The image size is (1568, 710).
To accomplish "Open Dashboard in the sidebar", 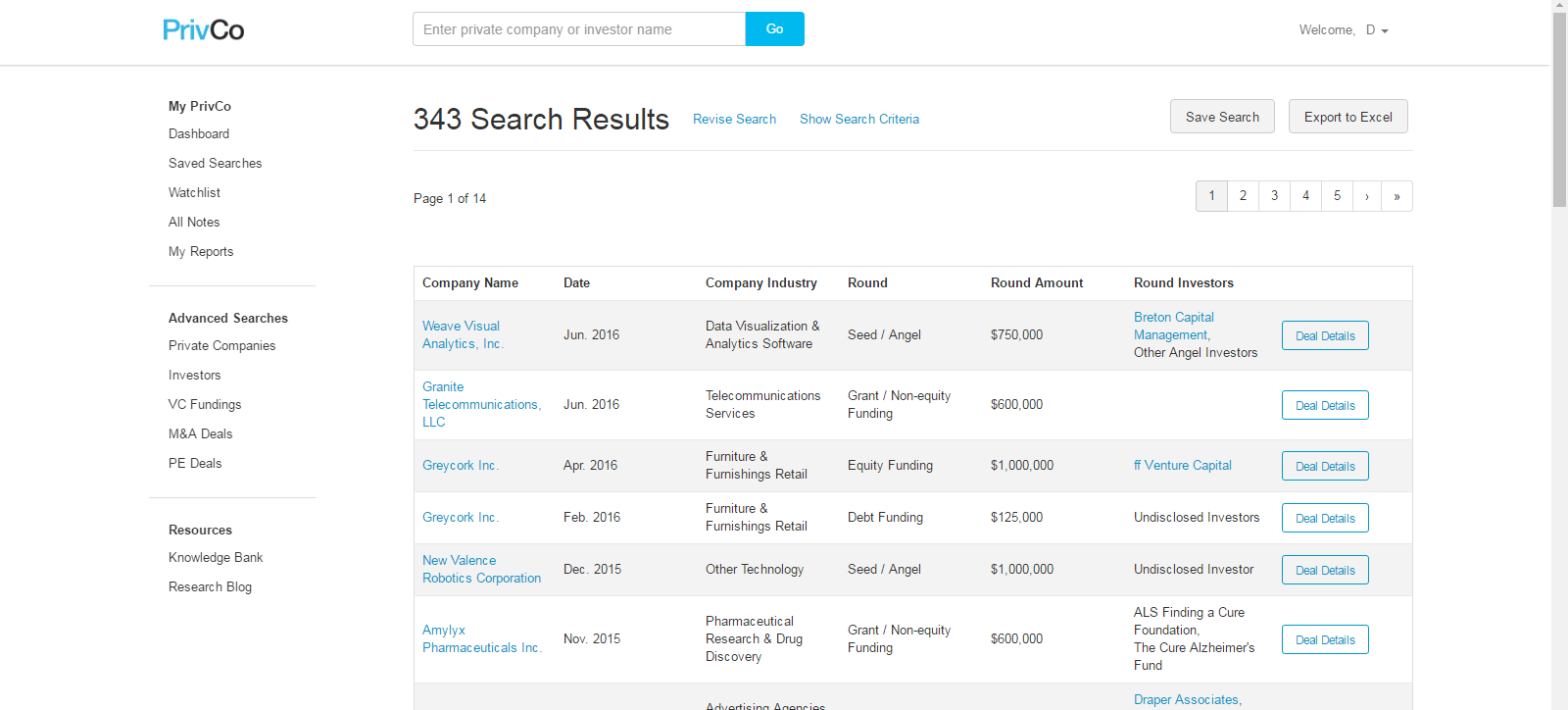I will point(199,133).
